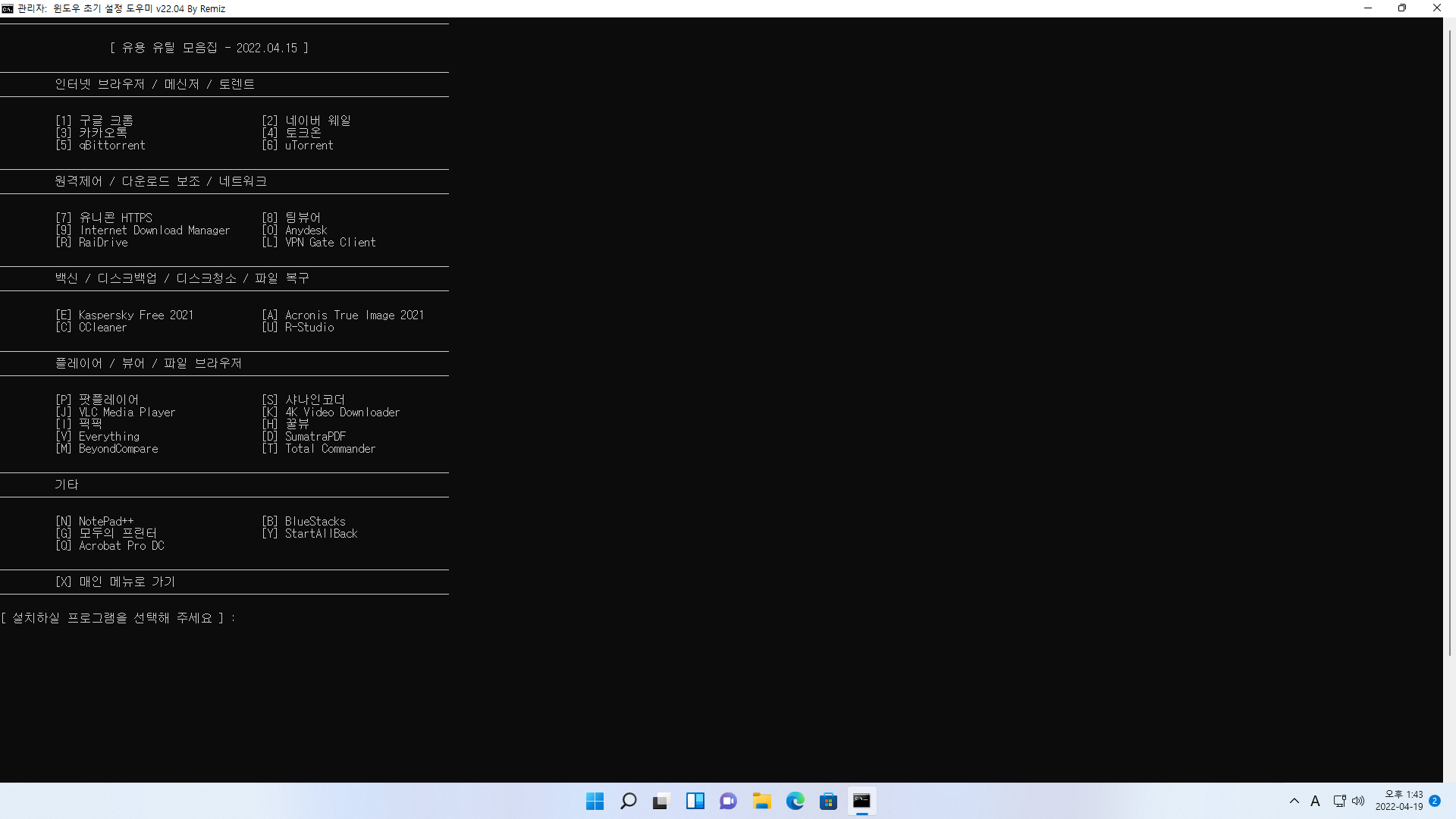
Task: Open Task View on the taskbar
Action: coord(662,801)
